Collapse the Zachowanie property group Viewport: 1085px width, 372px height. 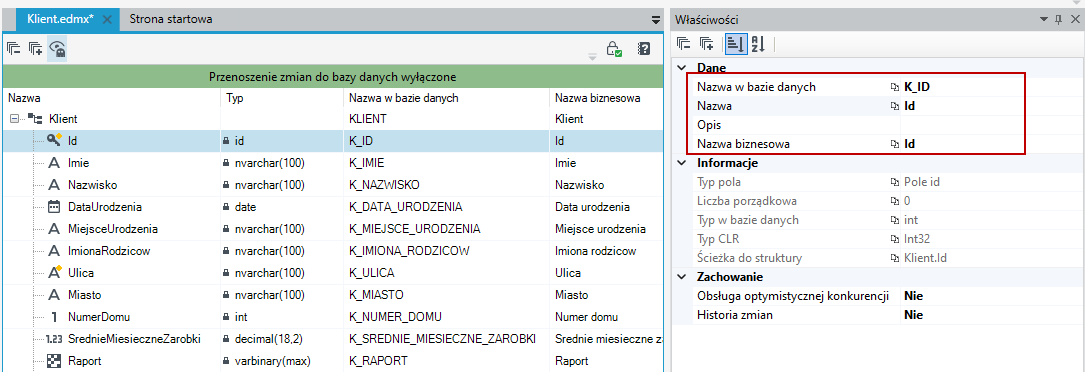(x=682, y=277)
